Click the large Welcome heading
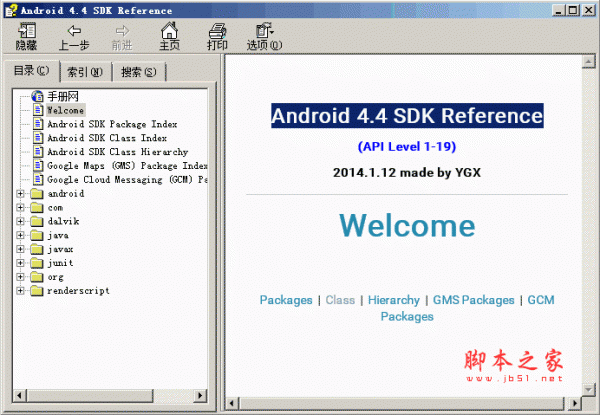Screen dimensions: 600x415 pyautogui.click(x=407, y=225)
